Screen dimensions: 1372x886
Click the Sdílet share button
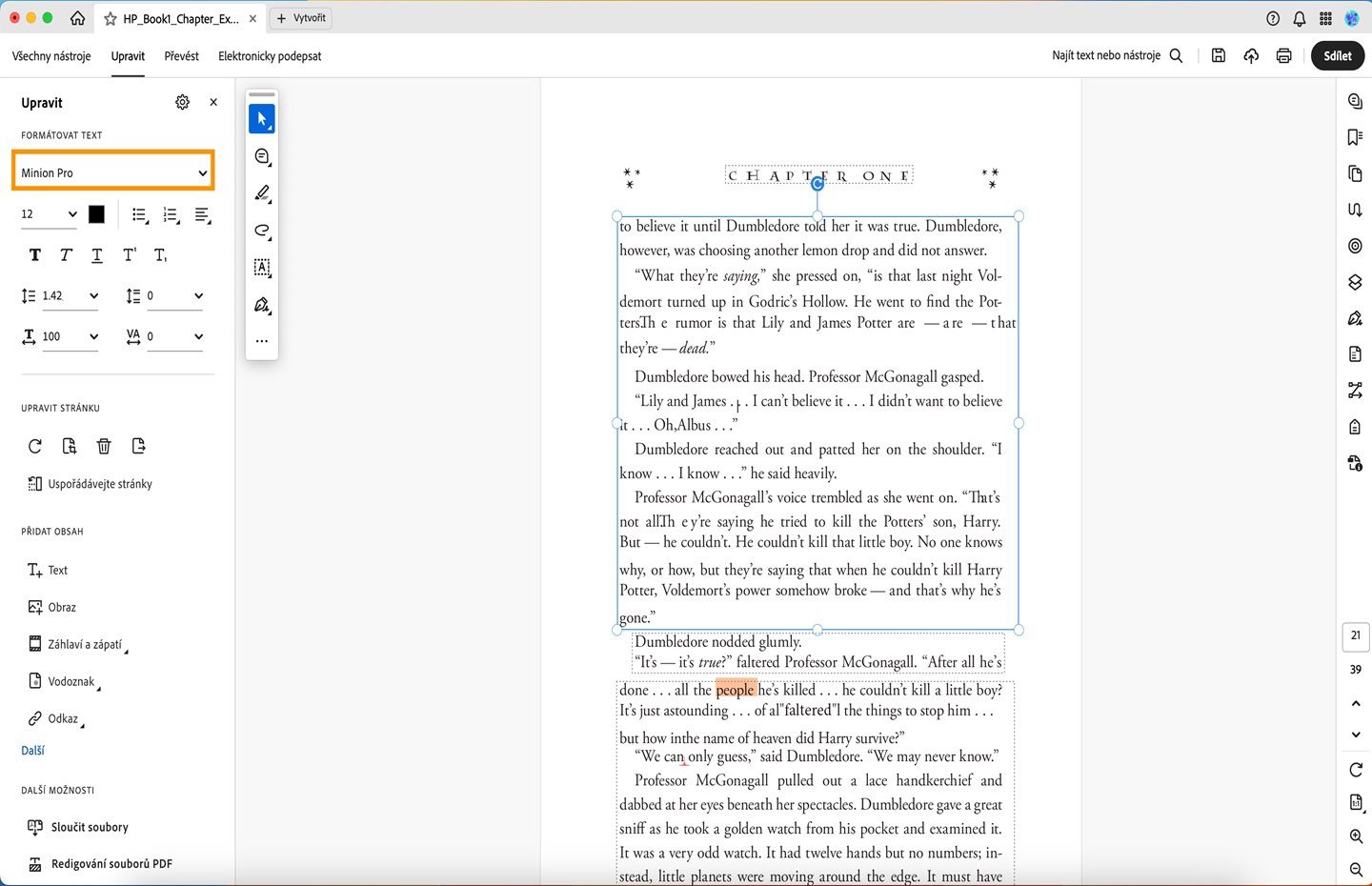pos(1337,56)
